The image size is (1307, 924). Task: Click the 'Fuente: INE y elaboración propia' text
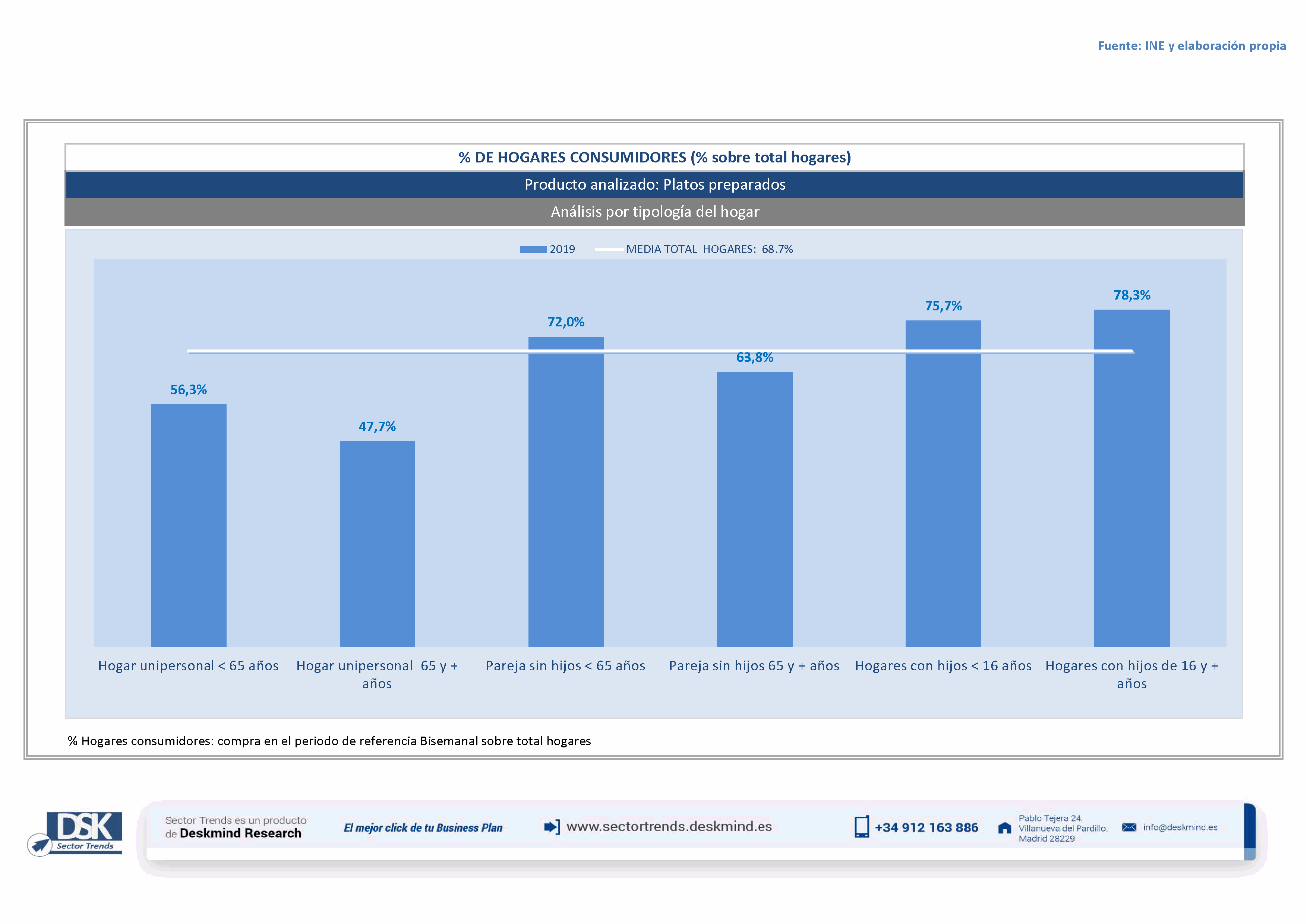click(x=1191, y=45)
